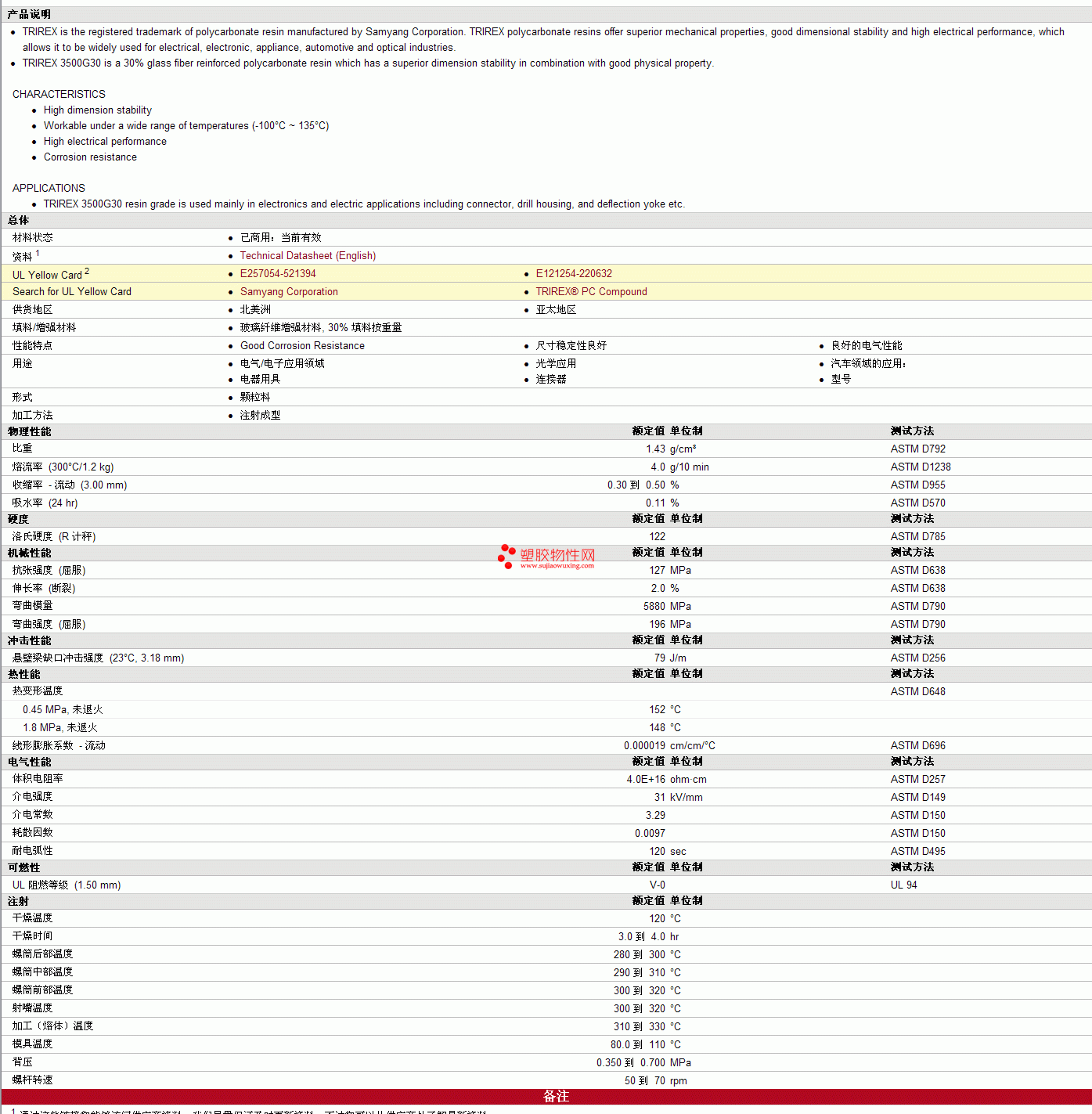This screenshot has height=1114, width=1092.
Task: Click Corrosion resistance bullet
Action: (90, 157)
